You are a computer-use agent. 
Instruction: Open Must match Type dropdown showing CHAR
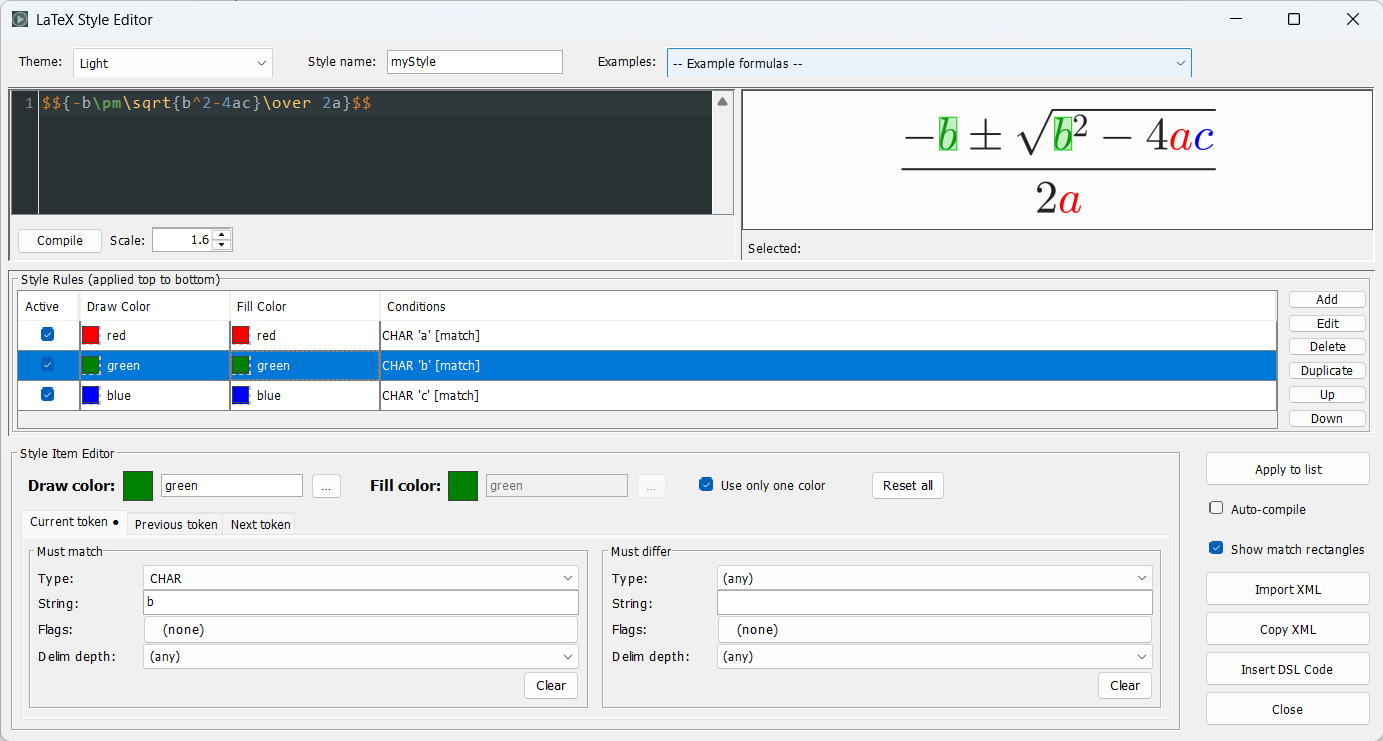[361, 578]
